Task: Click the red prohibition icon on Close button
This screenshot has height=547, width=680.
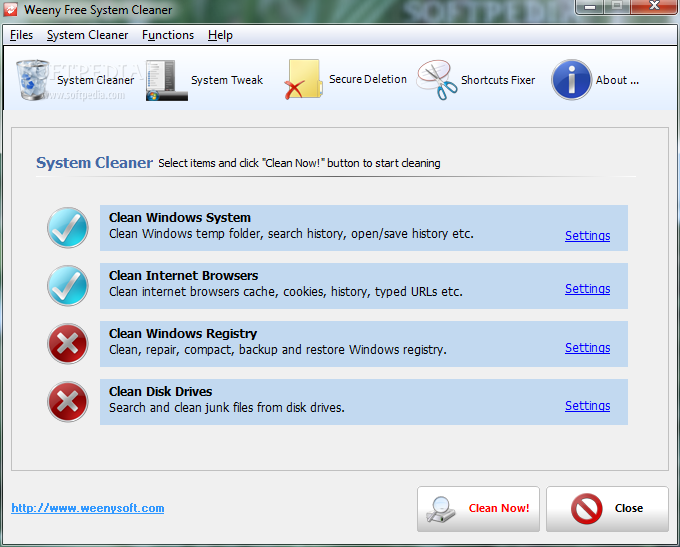Action: tap(586, 508)
